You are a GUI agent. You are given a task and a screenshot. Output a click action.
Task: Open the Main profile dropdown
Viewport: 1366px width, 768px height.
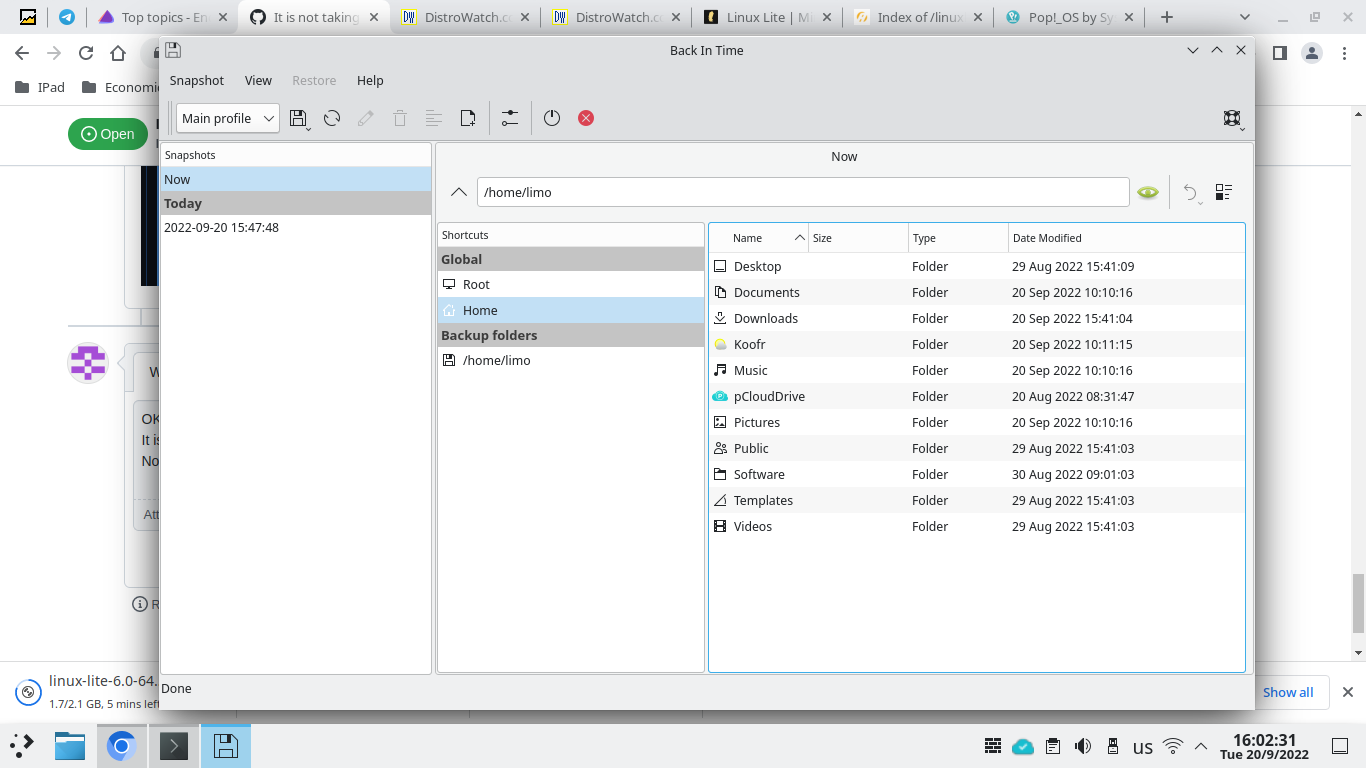coord(228,118)
